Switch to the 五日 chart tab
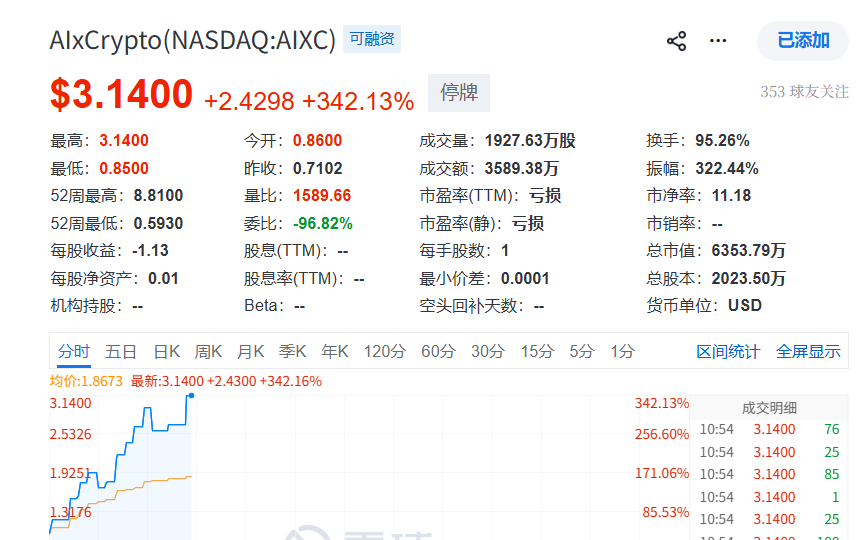The width and height of the screenshot is (860, 540). 121,351
